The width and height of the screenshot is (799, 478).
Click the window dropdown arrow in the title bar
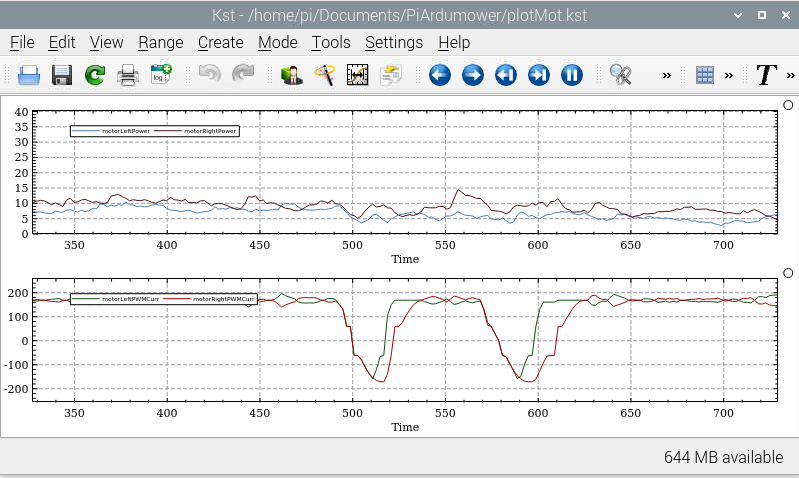(x=737, y=15)
